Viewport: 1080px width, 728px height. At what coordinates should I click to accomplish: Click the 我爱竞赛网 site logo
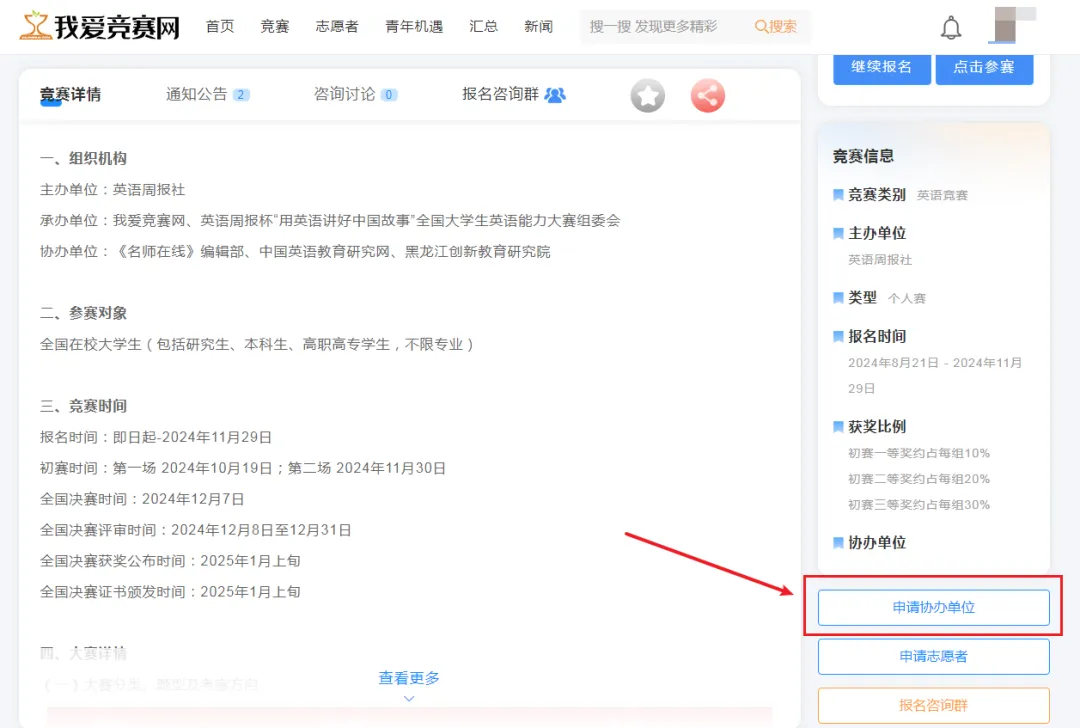[x=101, y=26]
